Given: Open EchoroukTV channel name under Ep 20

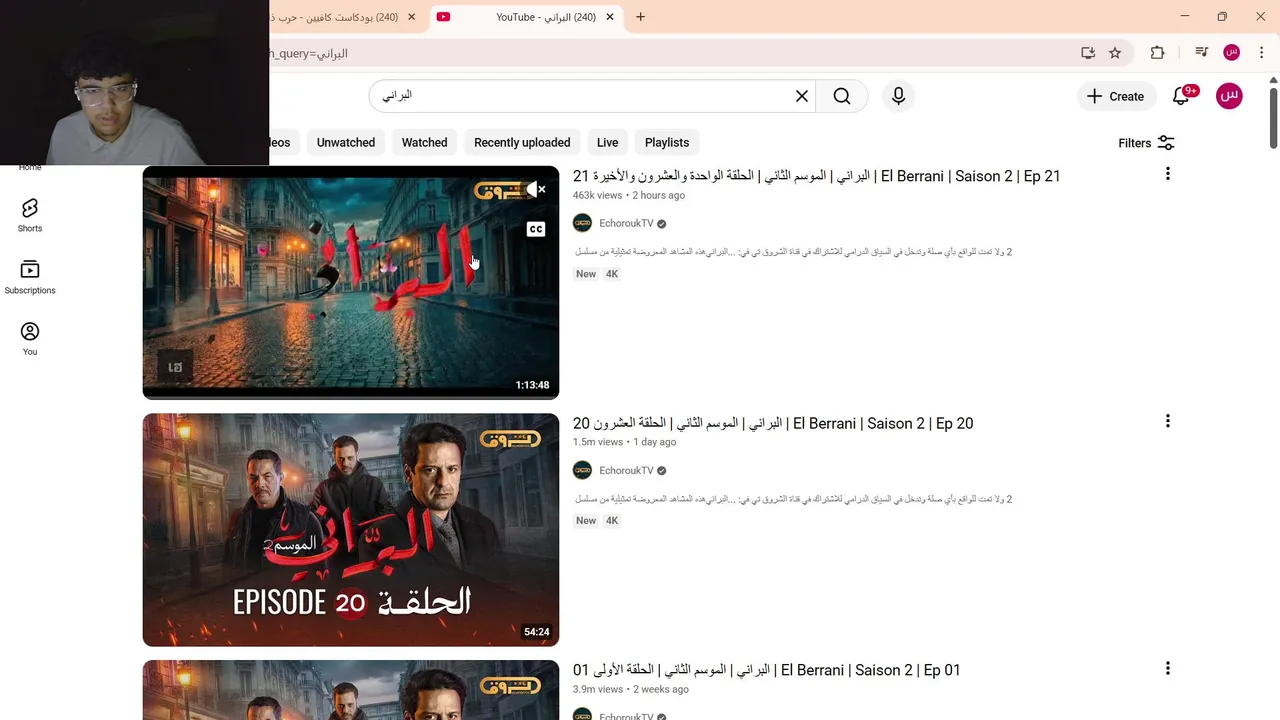Looking at the screenshot, I should [x=626, y=470].
